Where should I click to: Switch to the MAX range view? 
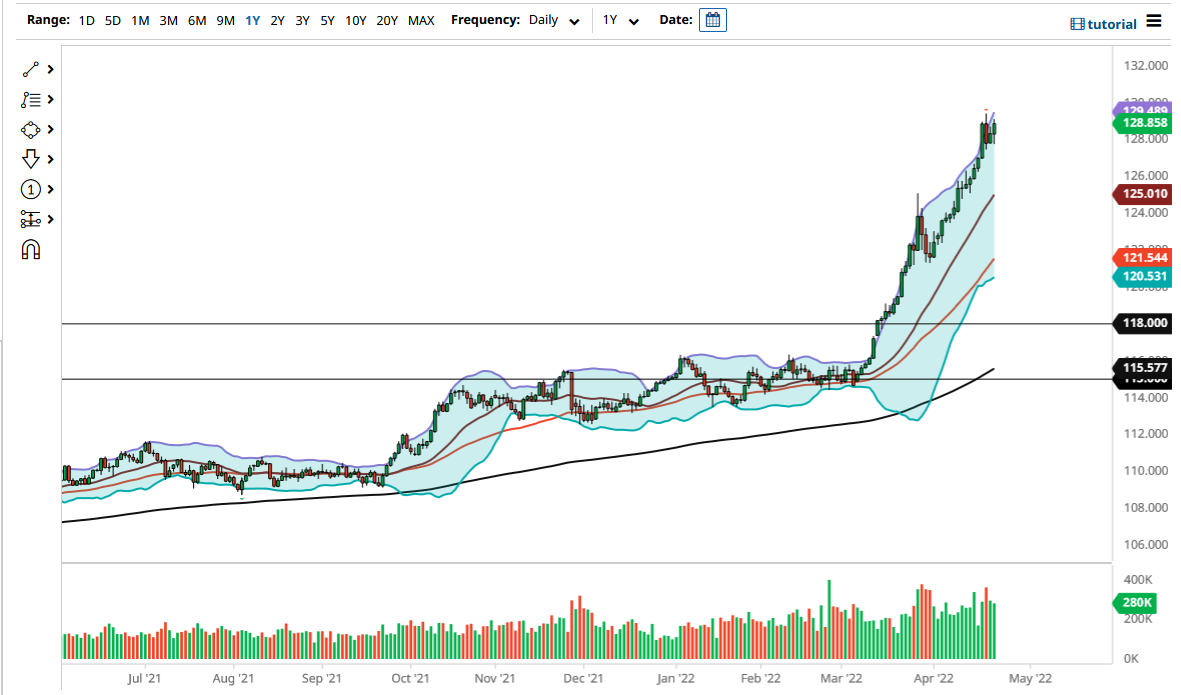(422, 20)
